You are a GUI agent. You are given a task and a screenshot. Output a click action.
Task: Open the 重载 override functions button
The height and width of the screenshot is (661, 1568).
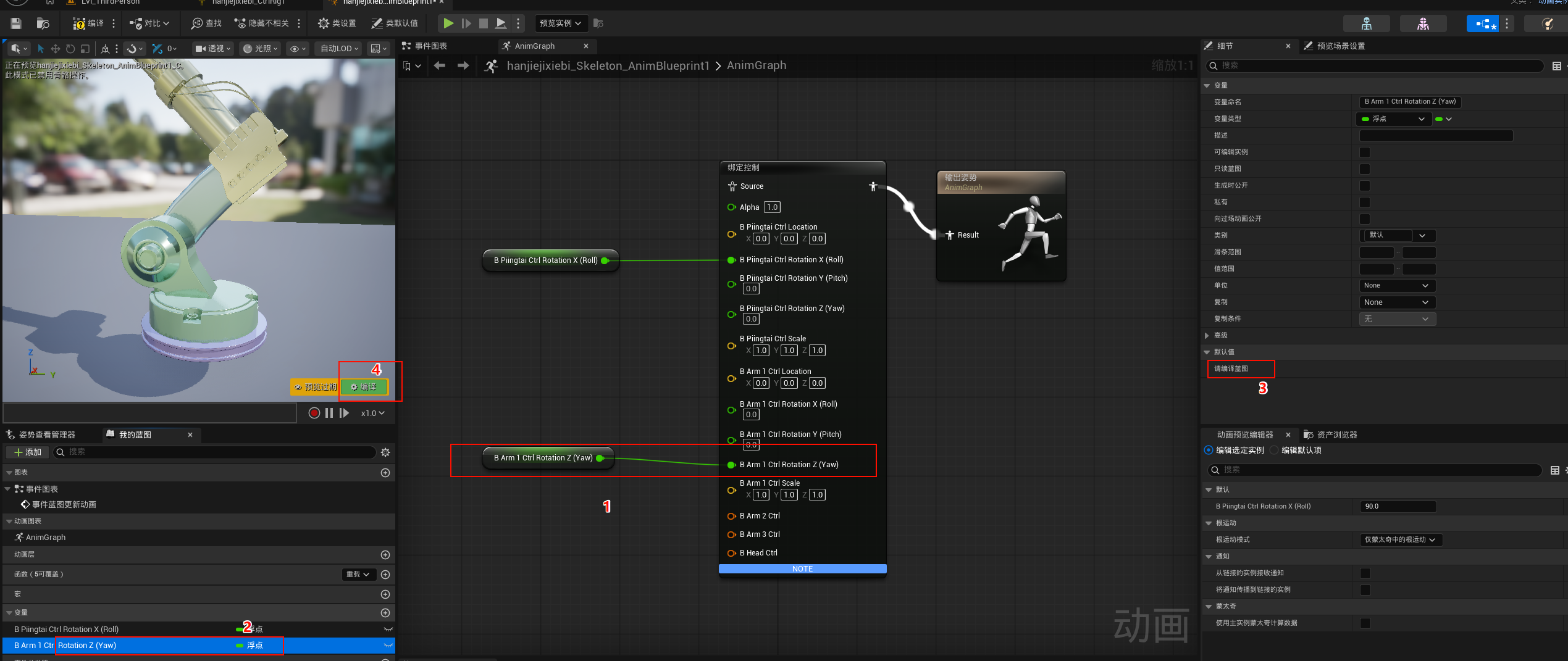358,575
